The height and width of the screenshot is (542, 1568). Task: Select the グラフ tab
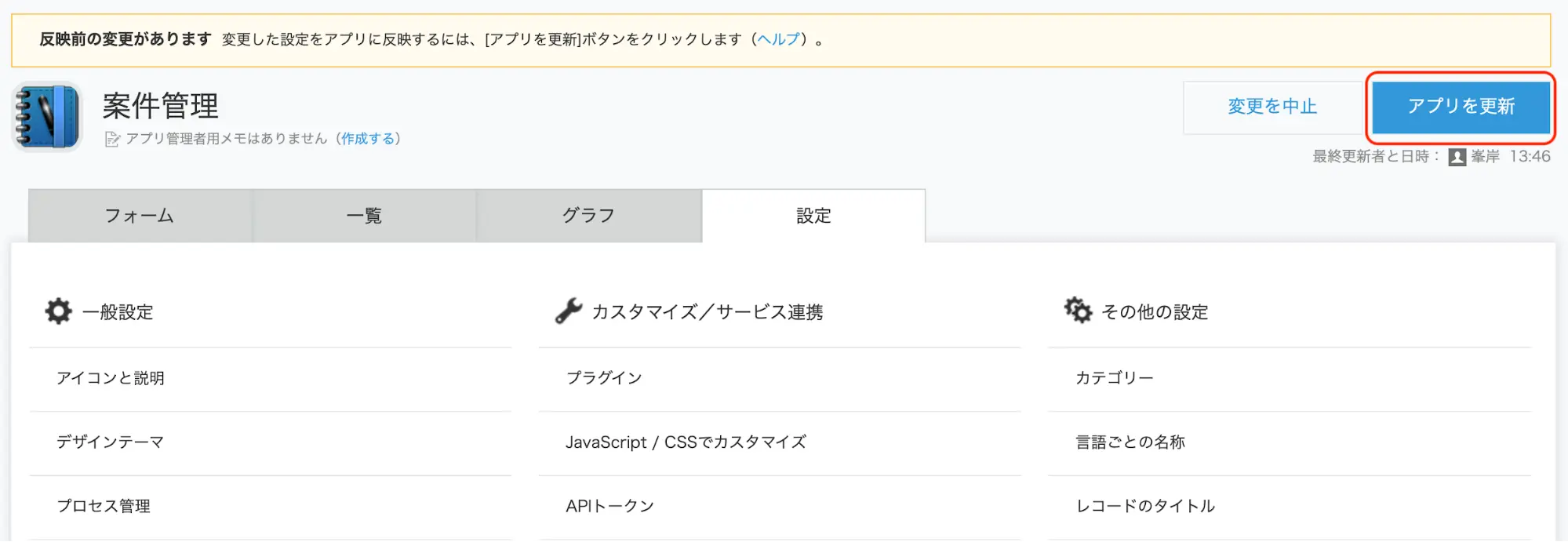588,216
